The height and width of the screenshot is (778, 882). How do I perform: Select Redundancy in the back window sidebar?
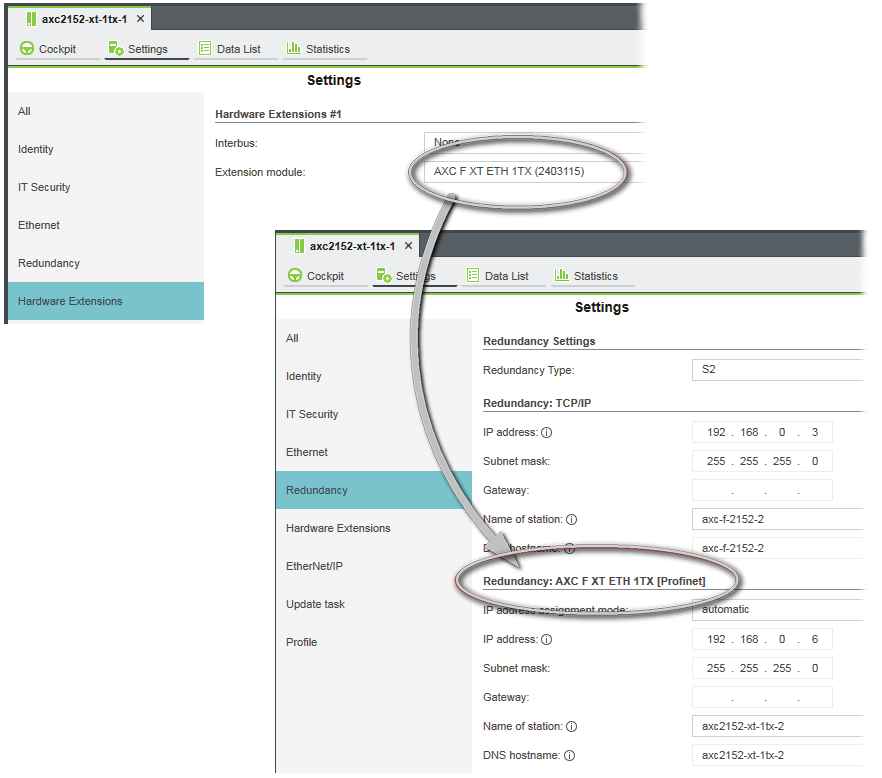tap(106, 263)
